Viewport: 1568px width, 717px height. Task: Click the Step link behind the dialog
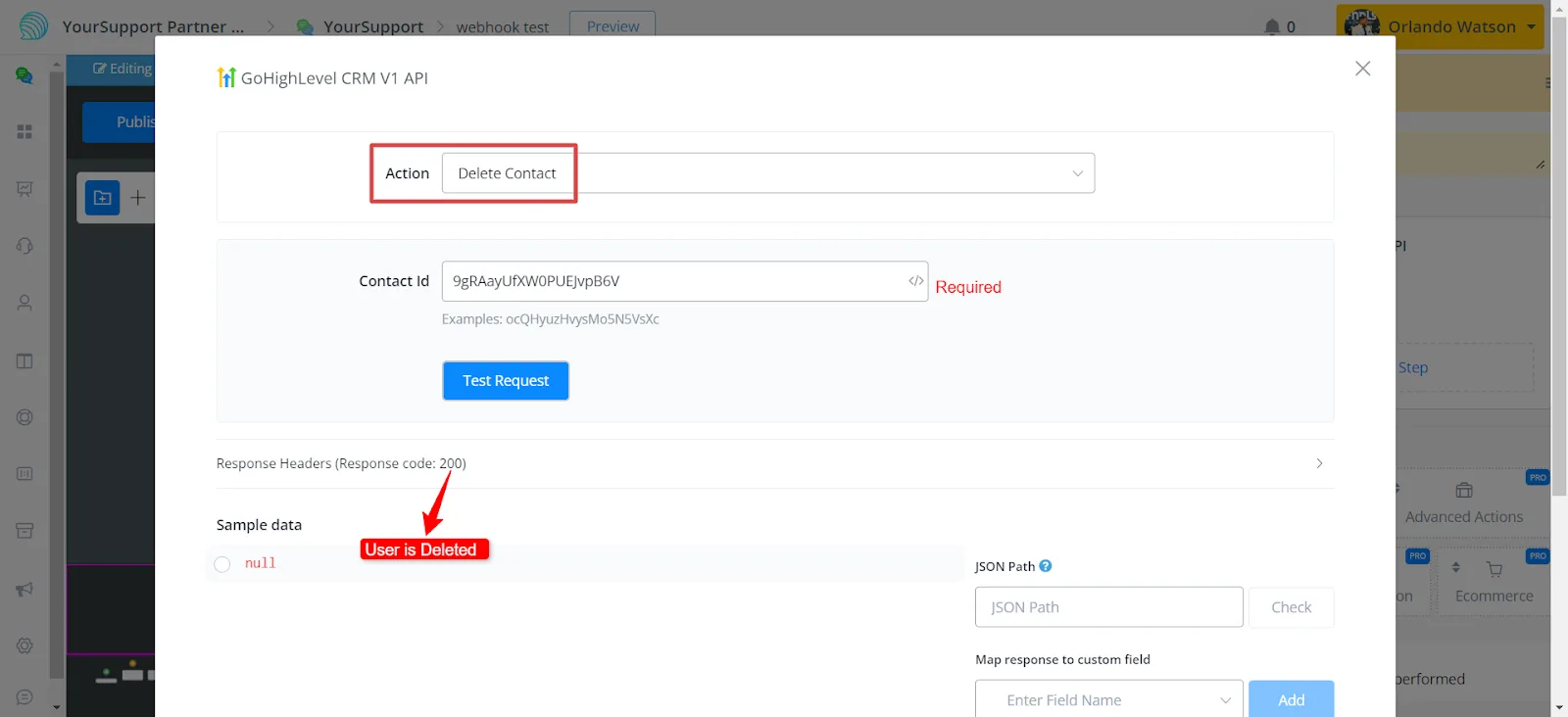[1413, 368]
